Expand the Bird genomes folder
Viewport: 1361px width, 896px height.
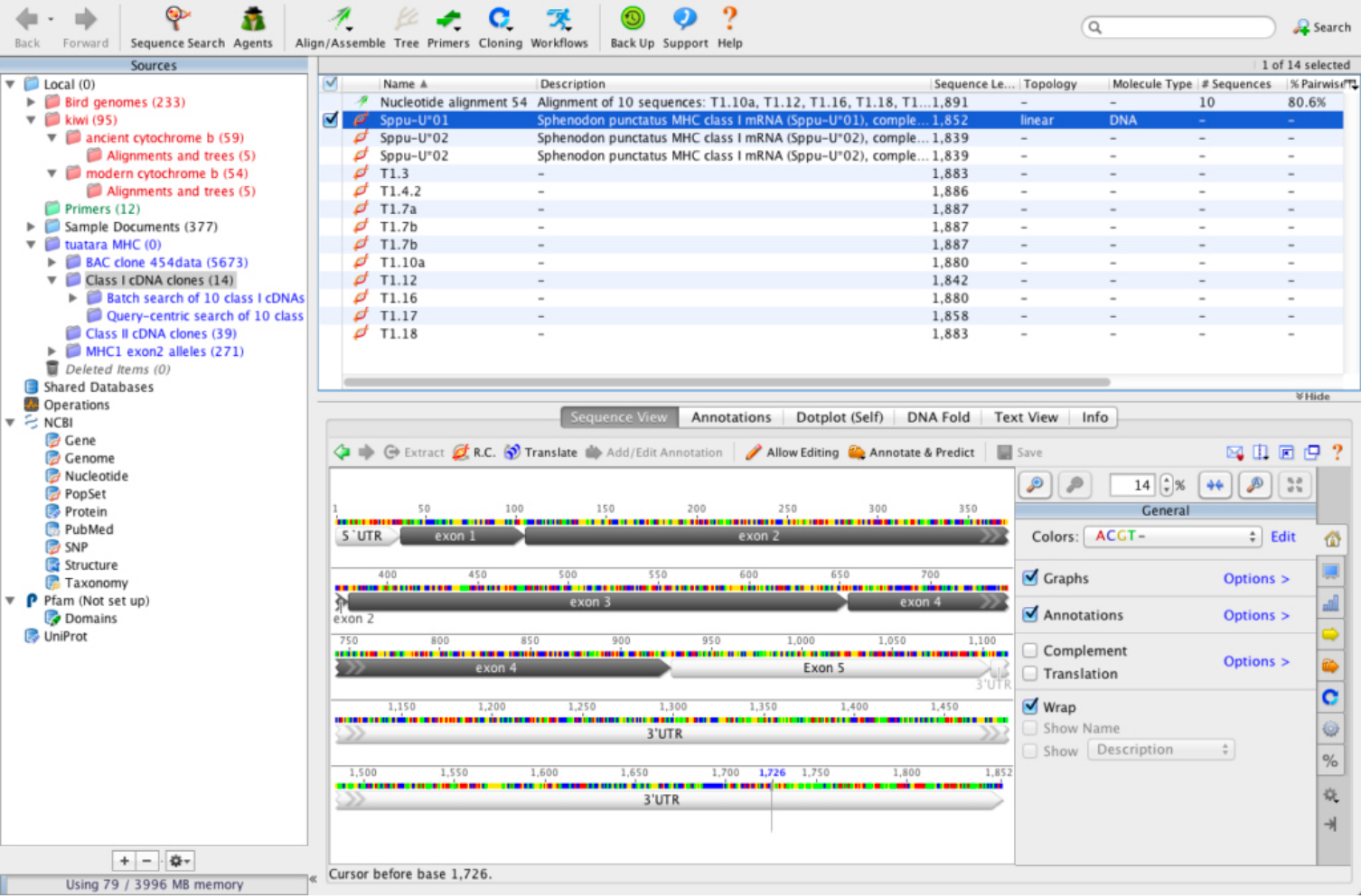point(31,102)
